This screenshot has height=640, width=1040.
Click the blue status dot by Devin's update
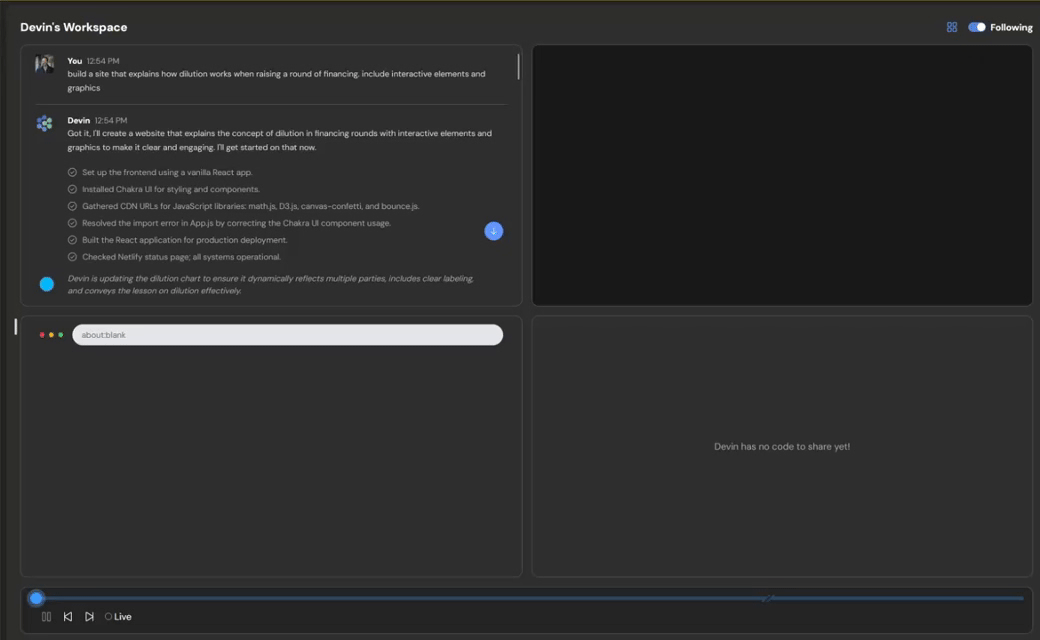47,284
